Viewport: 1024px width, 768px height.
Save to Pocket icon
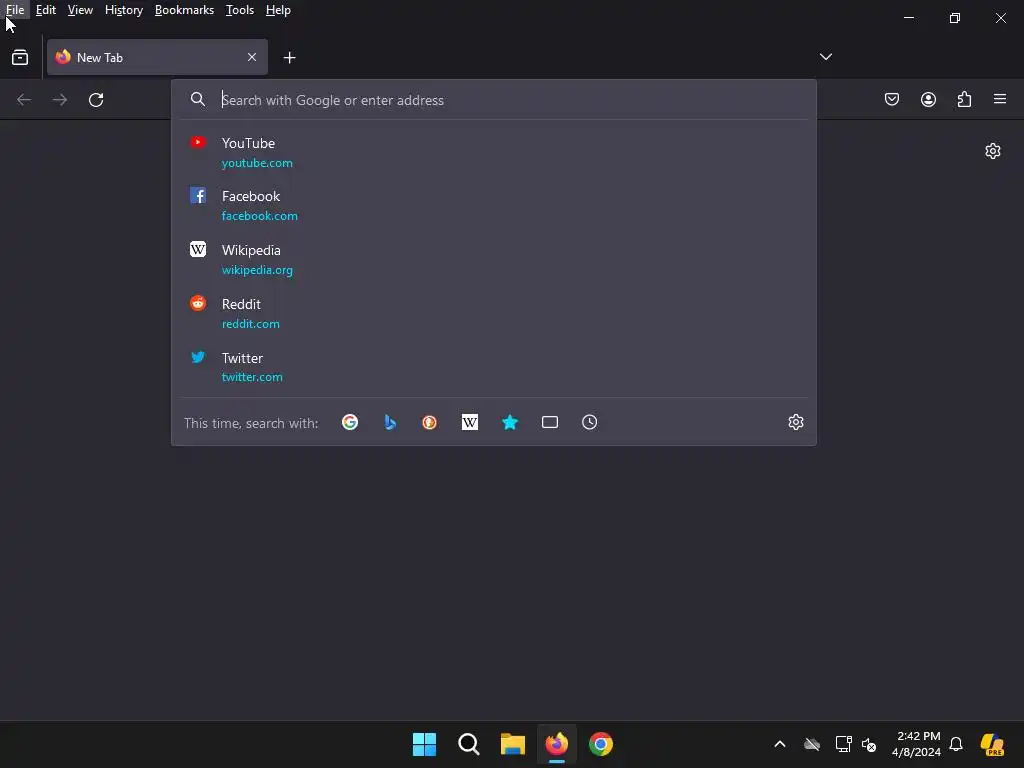pyautogui.click(x=891, y=99)
